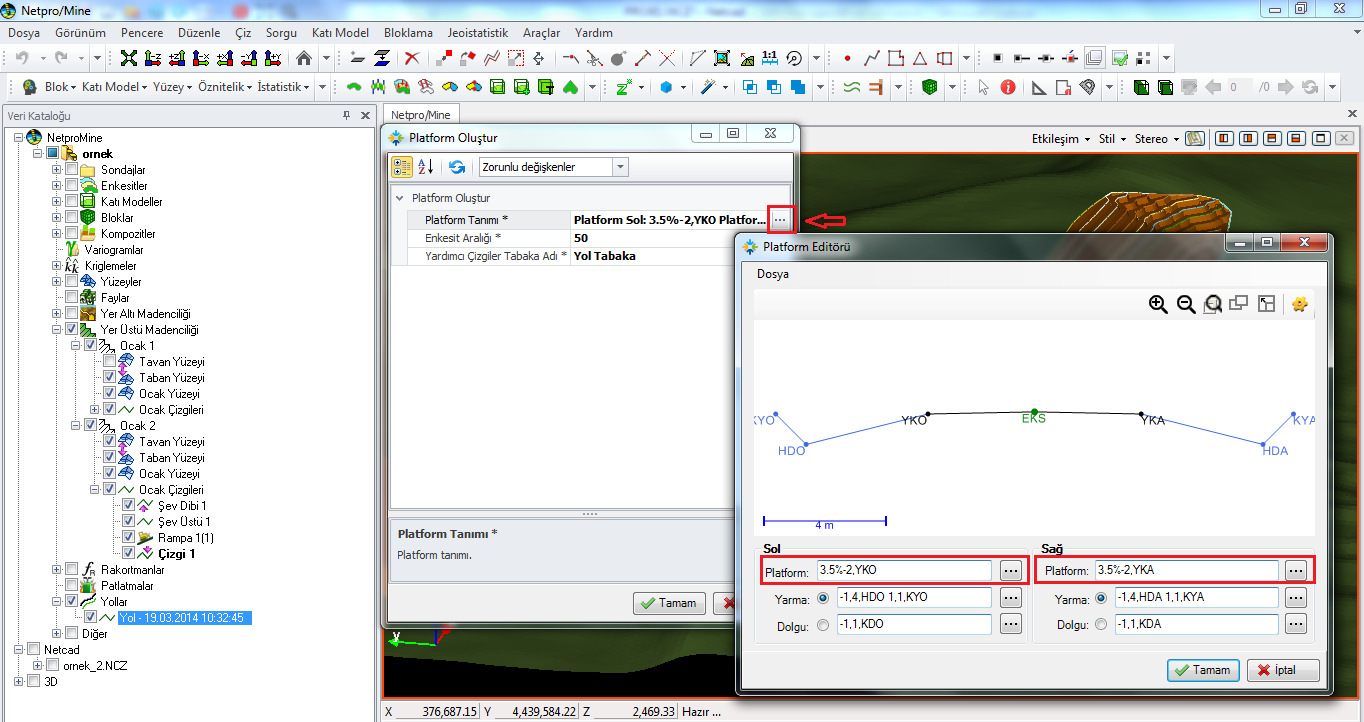Click the home view icon in toolbar
Screen dimensions: 1364x722
point(304,58)
